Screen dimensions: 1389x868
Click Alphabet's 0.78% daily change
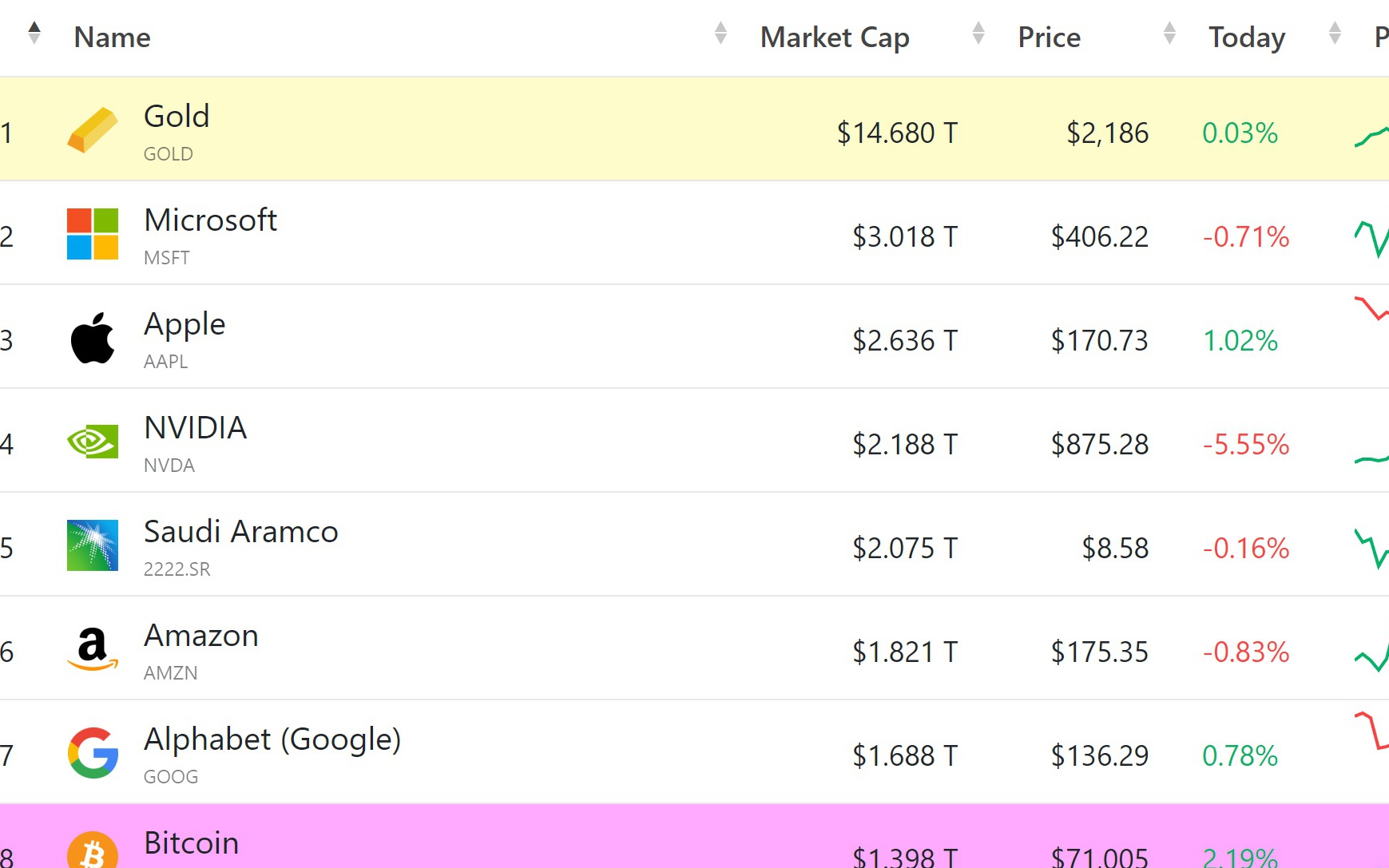tap(1240, 756)
